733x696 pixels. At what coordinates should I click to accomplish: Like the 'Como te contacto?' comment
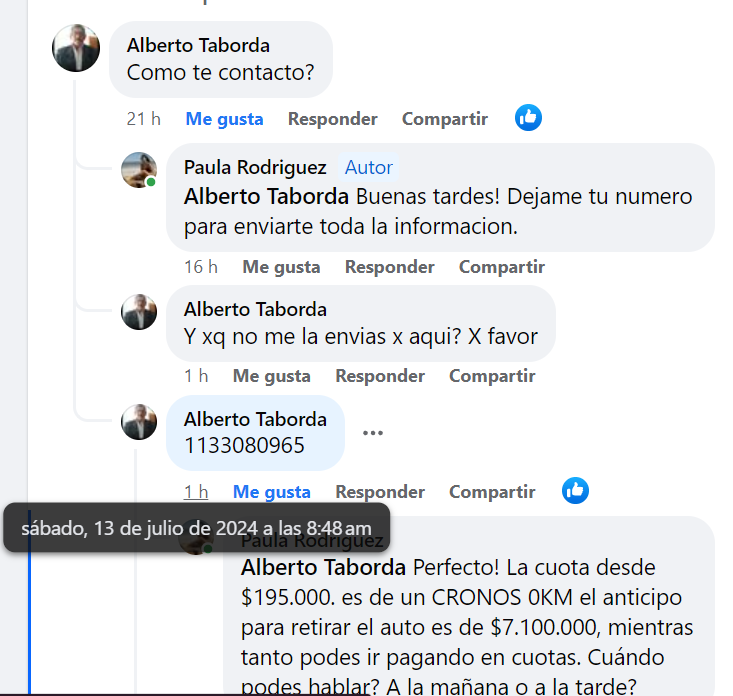224,119
